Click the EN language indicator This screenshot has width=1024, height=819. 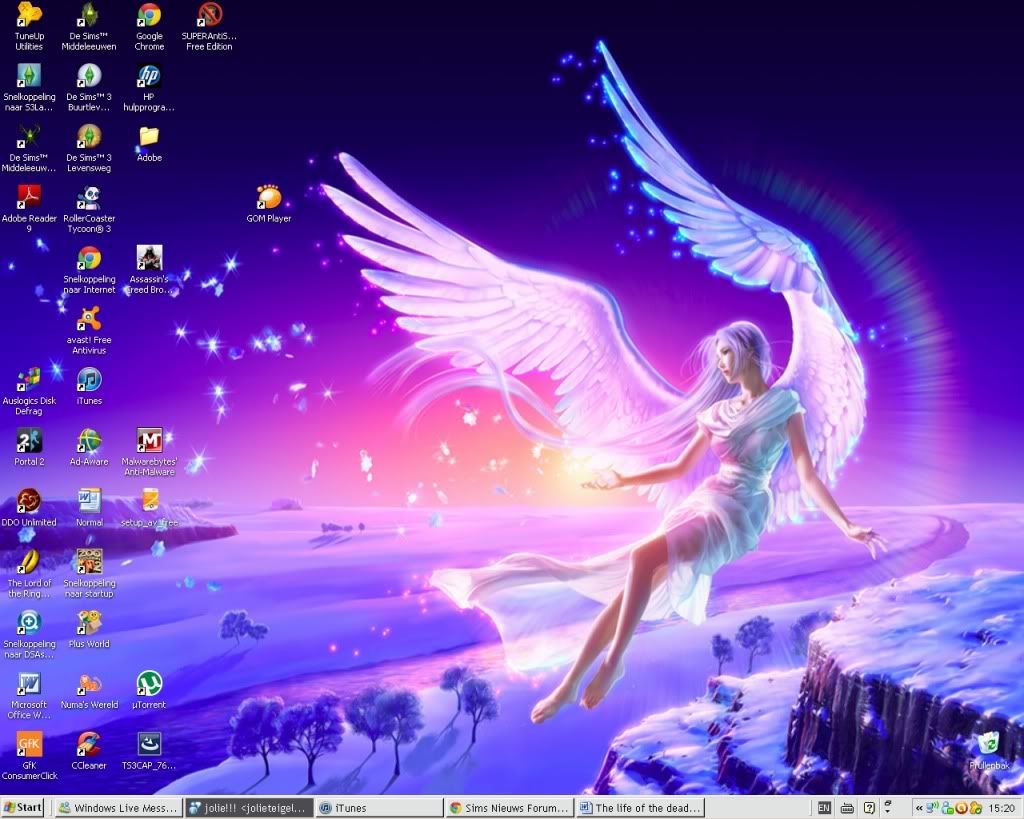tap(824, 808)
